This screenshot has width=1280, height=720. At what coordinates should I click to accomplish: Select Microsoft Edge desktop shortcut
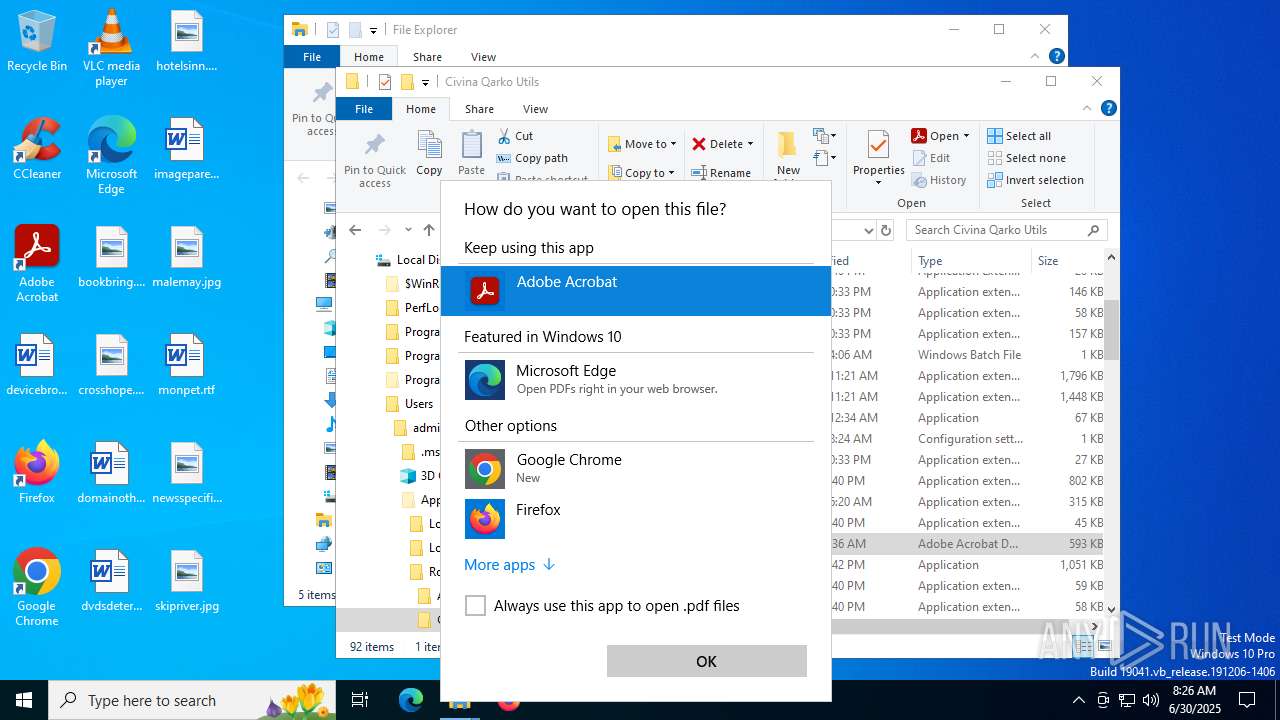click(111, 156)
